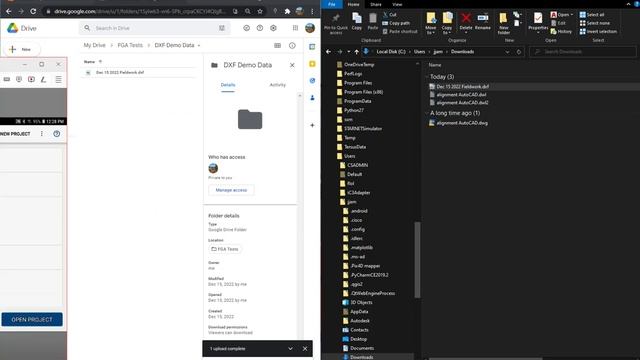
Task: Open Explorer address bar history dropdown
Action: 507,52
